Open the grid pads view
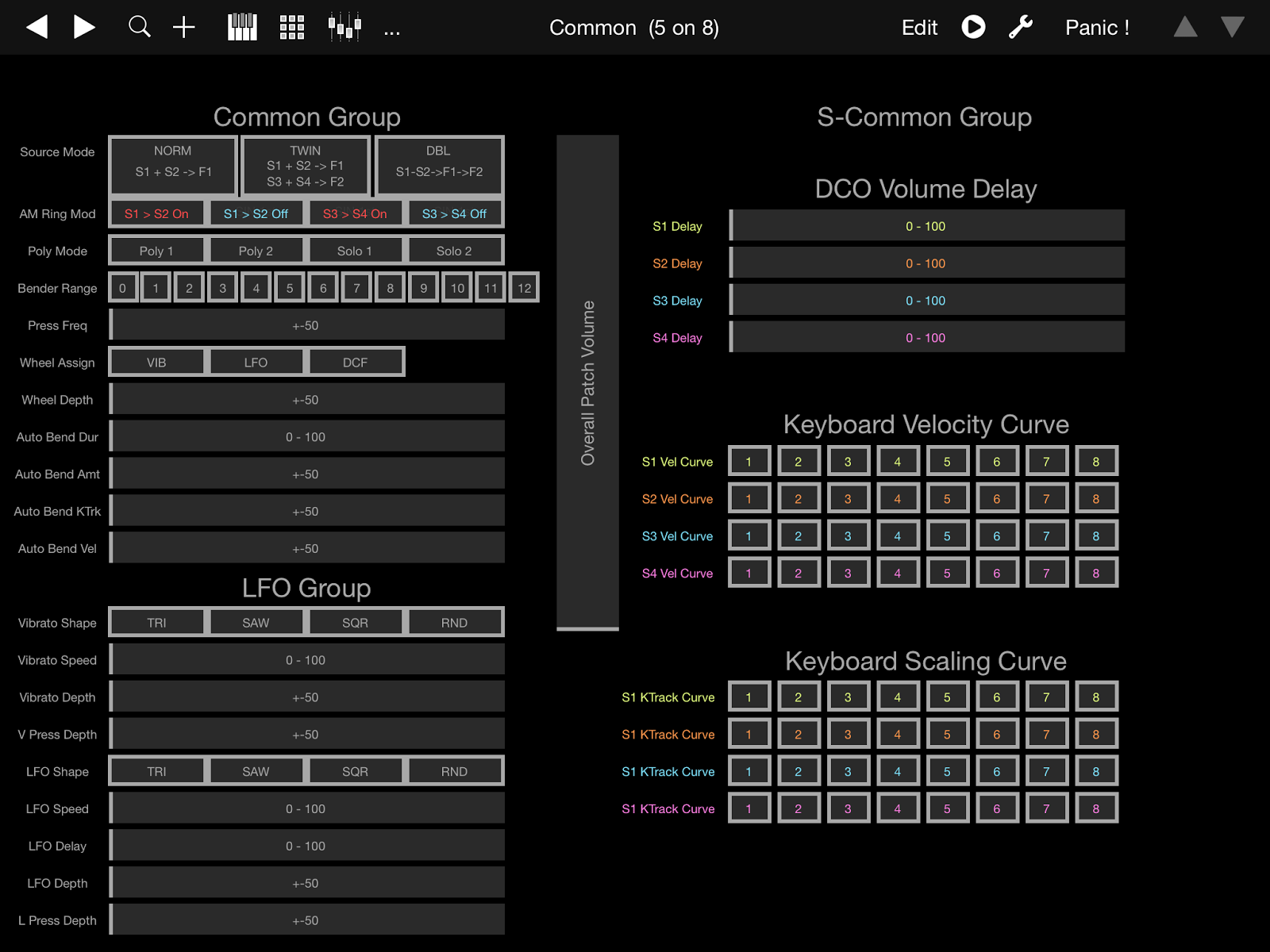This screenshot has width=1270, height=952. pyautogui.click(x=292, y=28)
